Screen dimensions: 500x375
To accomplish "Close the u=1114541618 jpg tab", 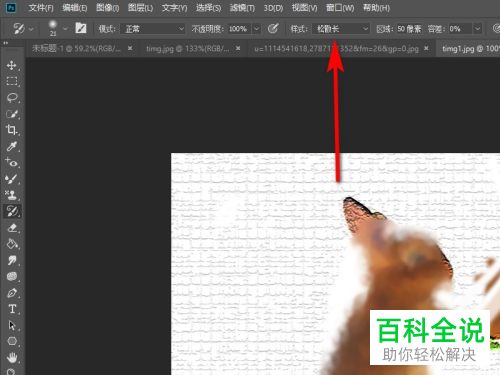I will pyautogui.click(x=426, y=49).
